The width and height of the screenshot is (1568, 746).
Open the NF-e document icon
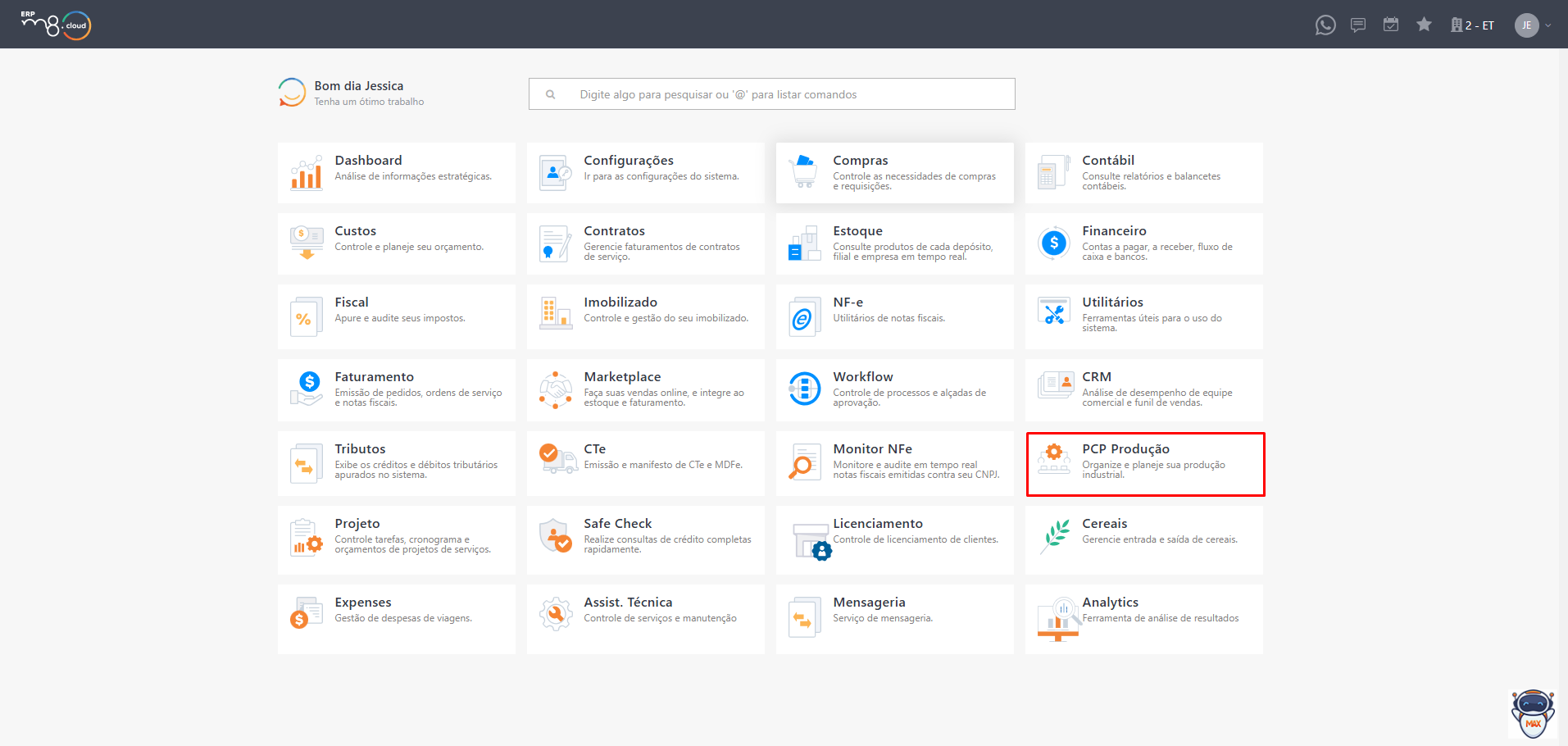point(804,317)
